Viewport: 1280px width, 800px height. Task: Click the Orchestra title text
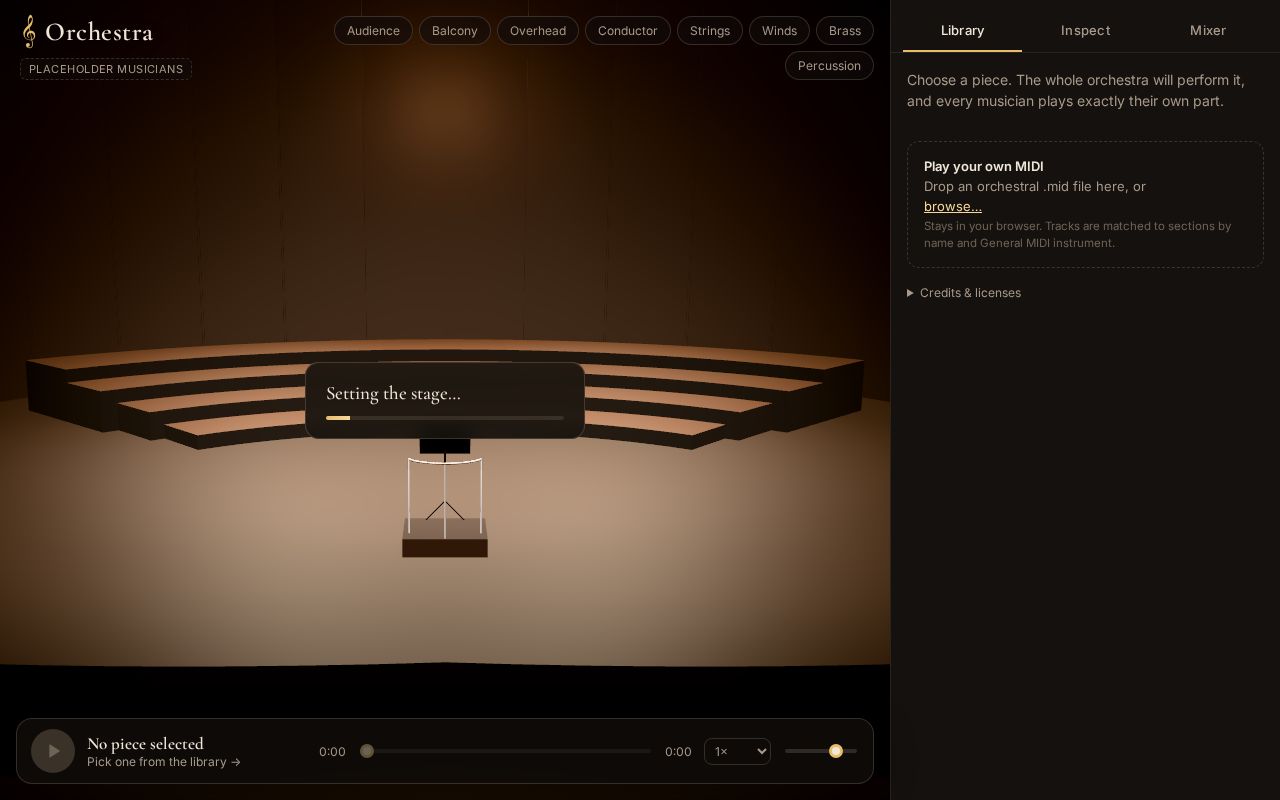pyautogui.click(x=99, y=32)
